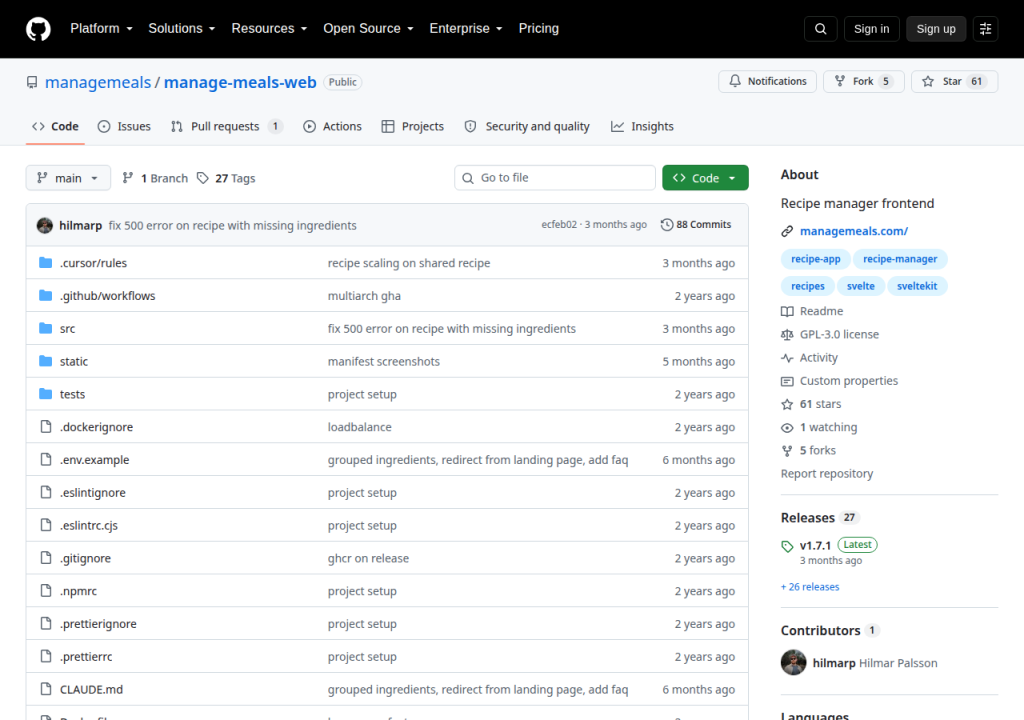Open the managemeals owner link
The width and height of the screenshot is (1024, 720).
coord(98,82)
